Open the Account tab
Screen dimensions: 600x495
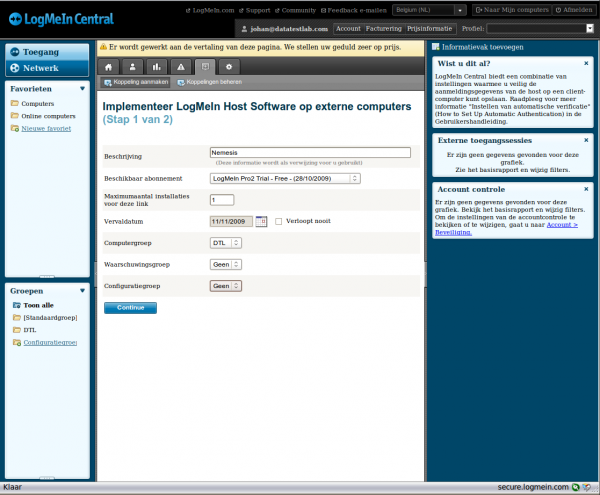[x=348, y=29]
